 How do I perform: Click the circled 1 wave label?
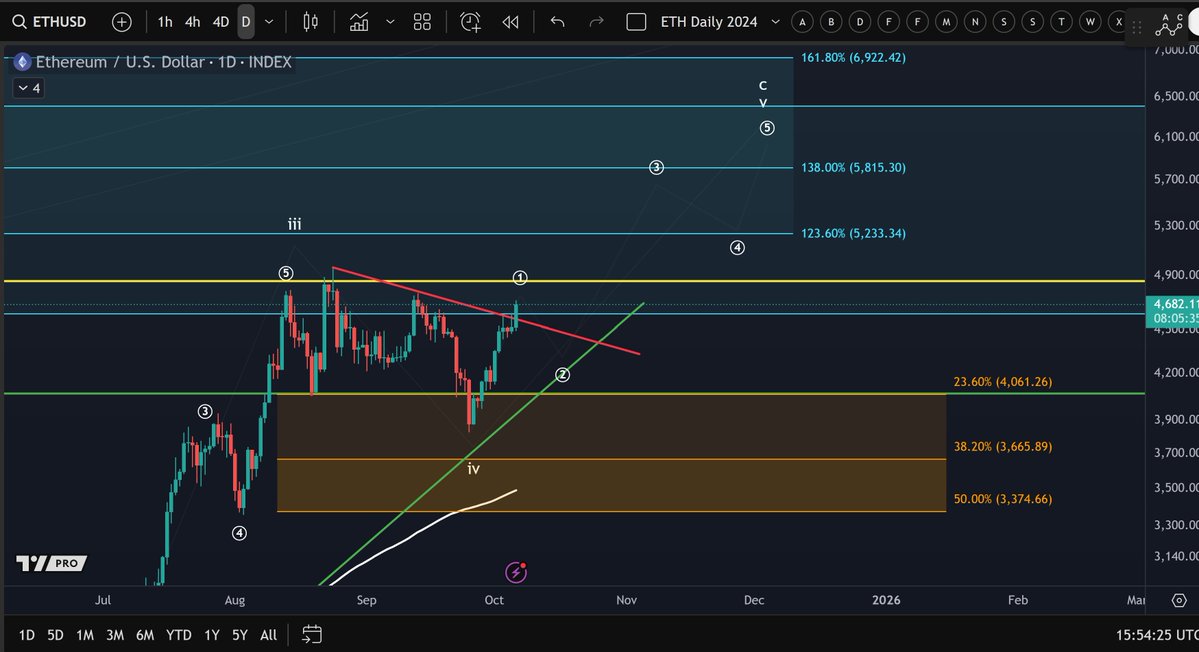520,277
